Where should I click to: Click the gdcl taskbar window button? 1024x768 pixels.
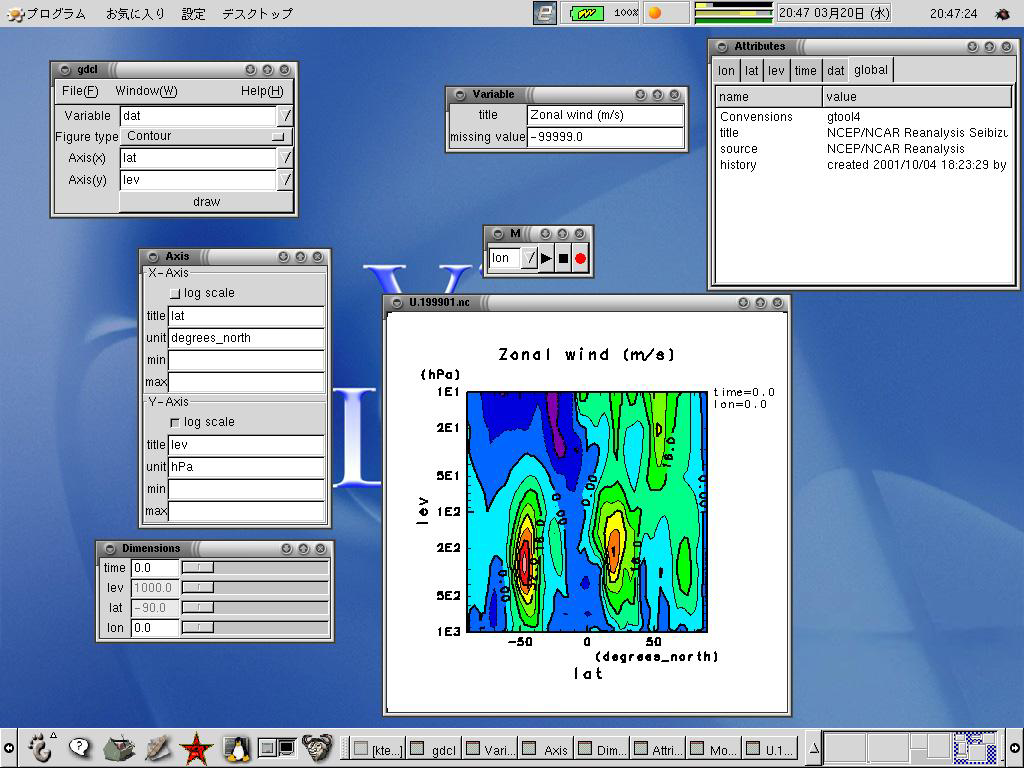click(x=433, y=749)
